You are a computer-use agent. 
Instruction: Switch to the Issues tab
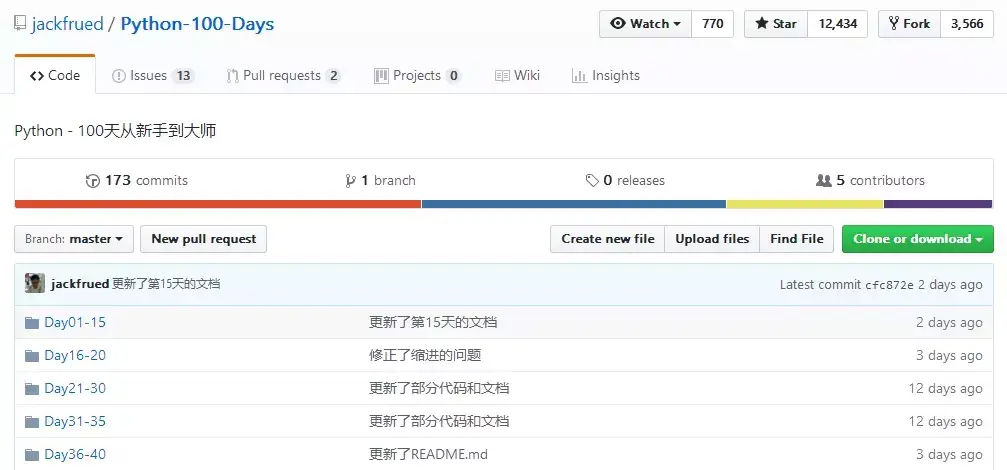[153, 76]
